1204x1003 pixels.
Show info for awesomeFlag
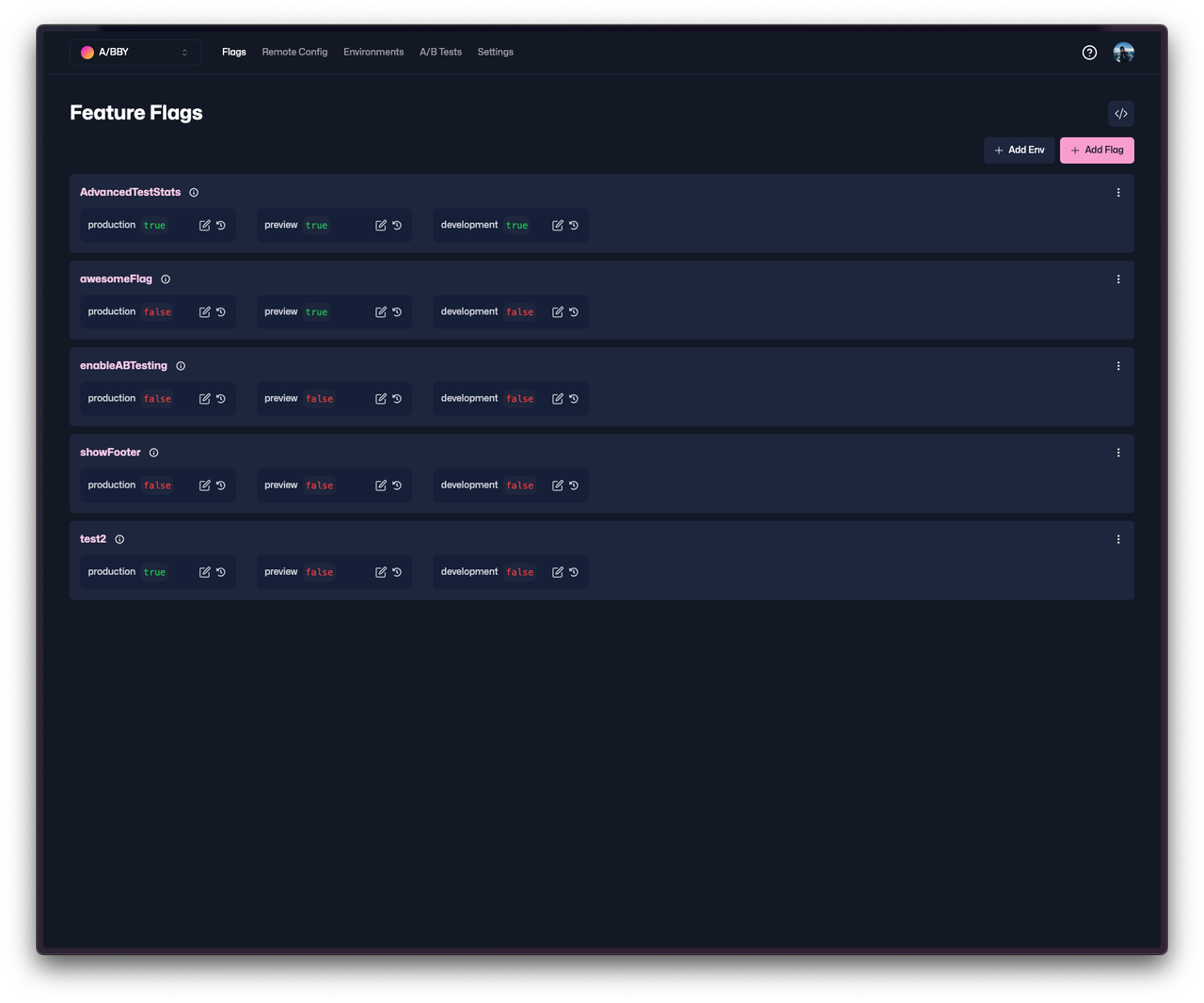click(166, 279)
